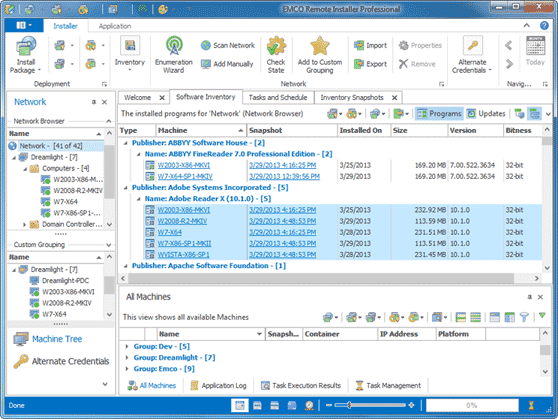Viewport: 558px width, 419px height.
Task: Select Dreamlight-PDC in Custom Grouping tree
Action: pyautogui.click(x=65, y=281)
